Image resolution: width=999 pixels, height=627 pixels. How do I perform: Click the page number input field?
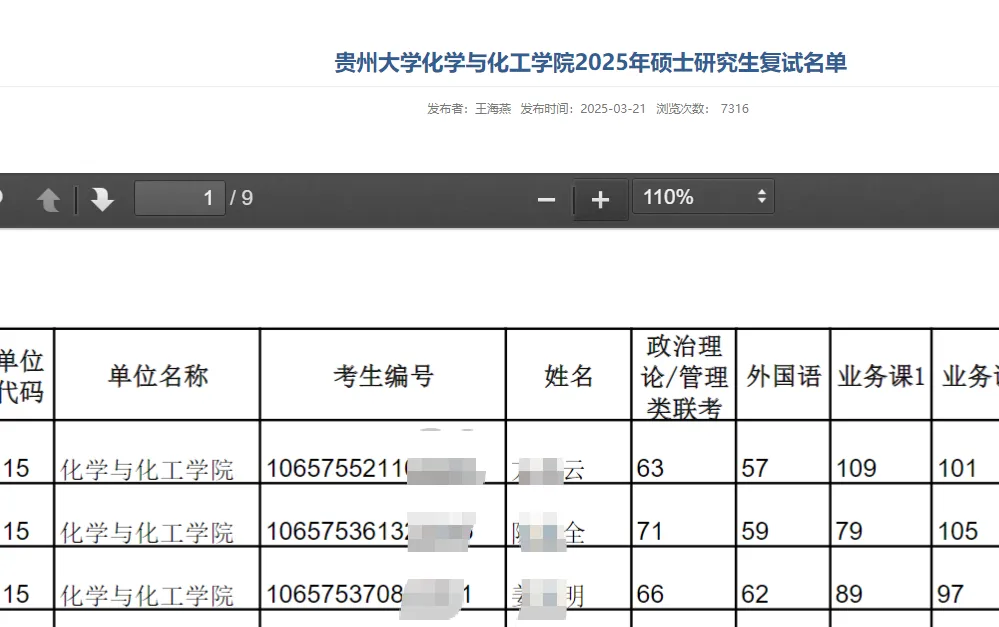tap(180, 198)
